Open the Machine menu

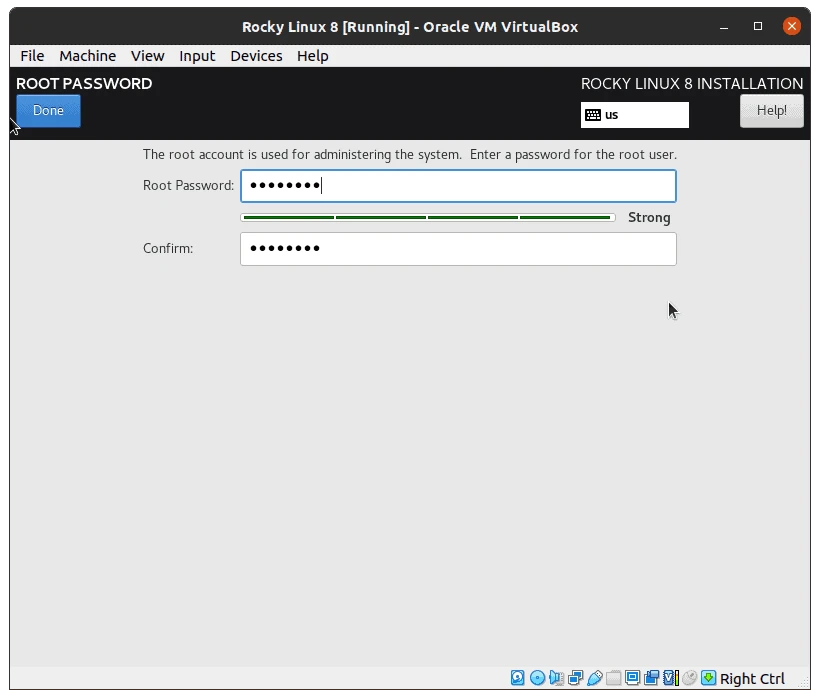point(87,56)
